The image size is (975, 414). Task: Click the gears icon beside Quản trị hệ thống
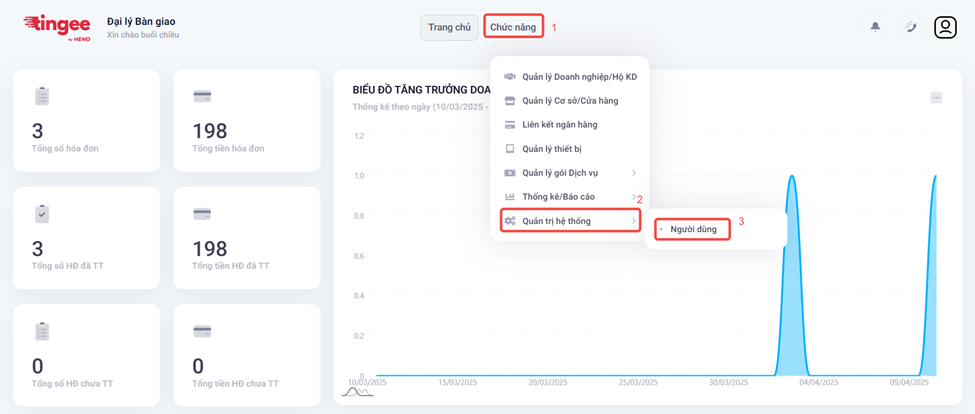coord(510,221)
